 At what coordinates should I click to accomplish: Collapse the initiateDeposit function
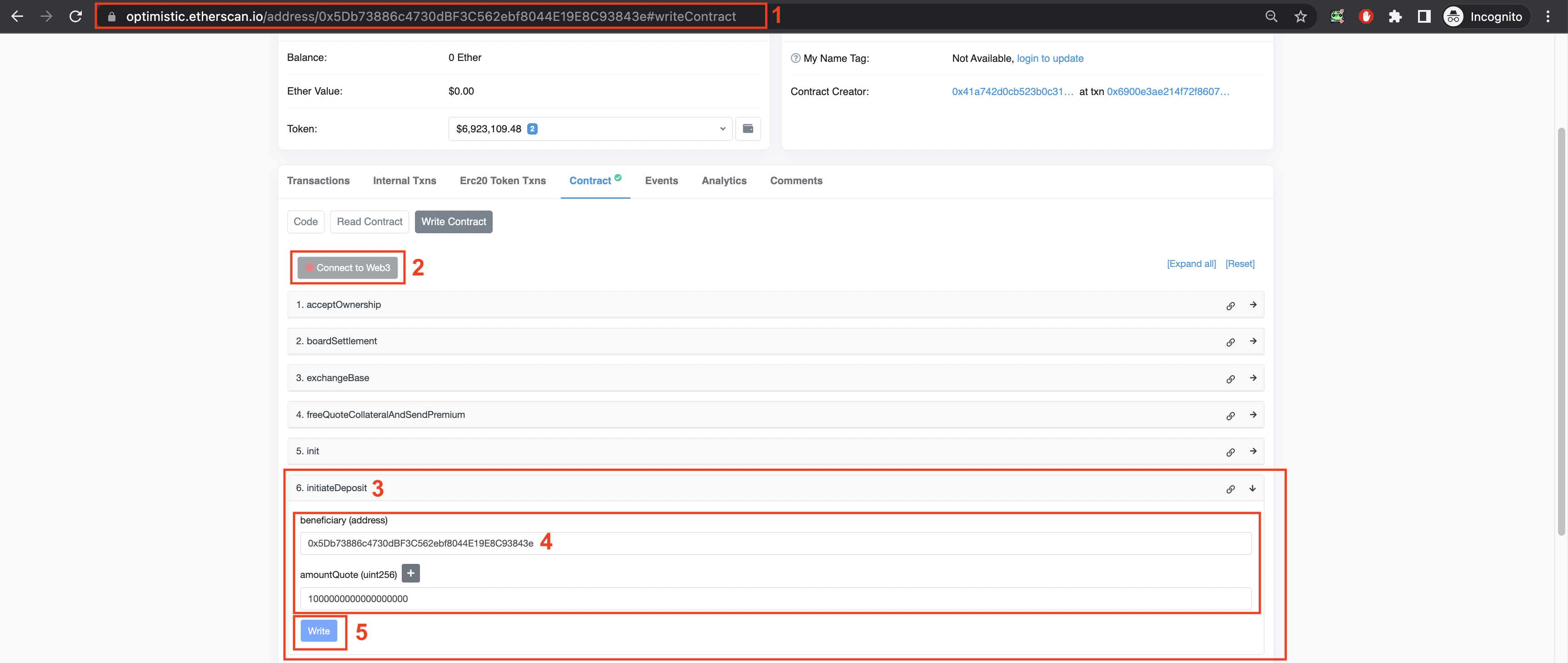(x=1253, y=488)
